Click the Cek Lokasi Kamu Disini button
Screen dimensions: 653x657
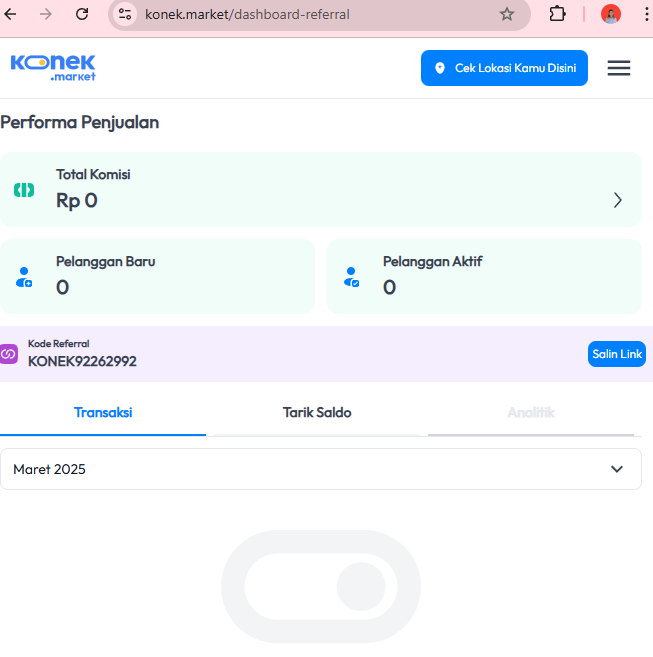(504, 68)
